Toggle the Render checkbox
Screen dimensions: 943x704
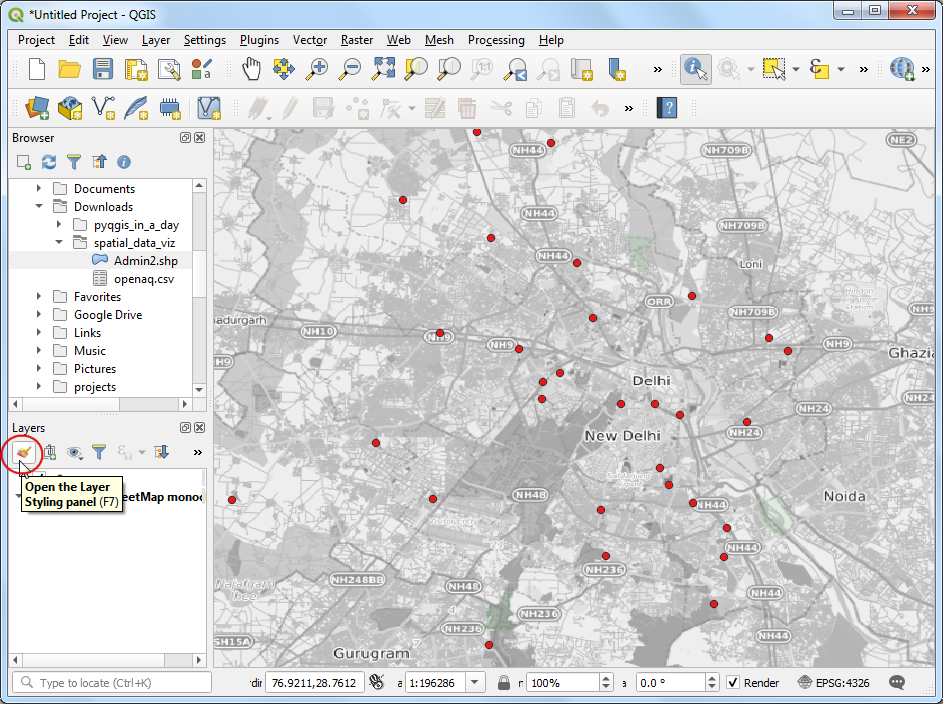point(734,683)
